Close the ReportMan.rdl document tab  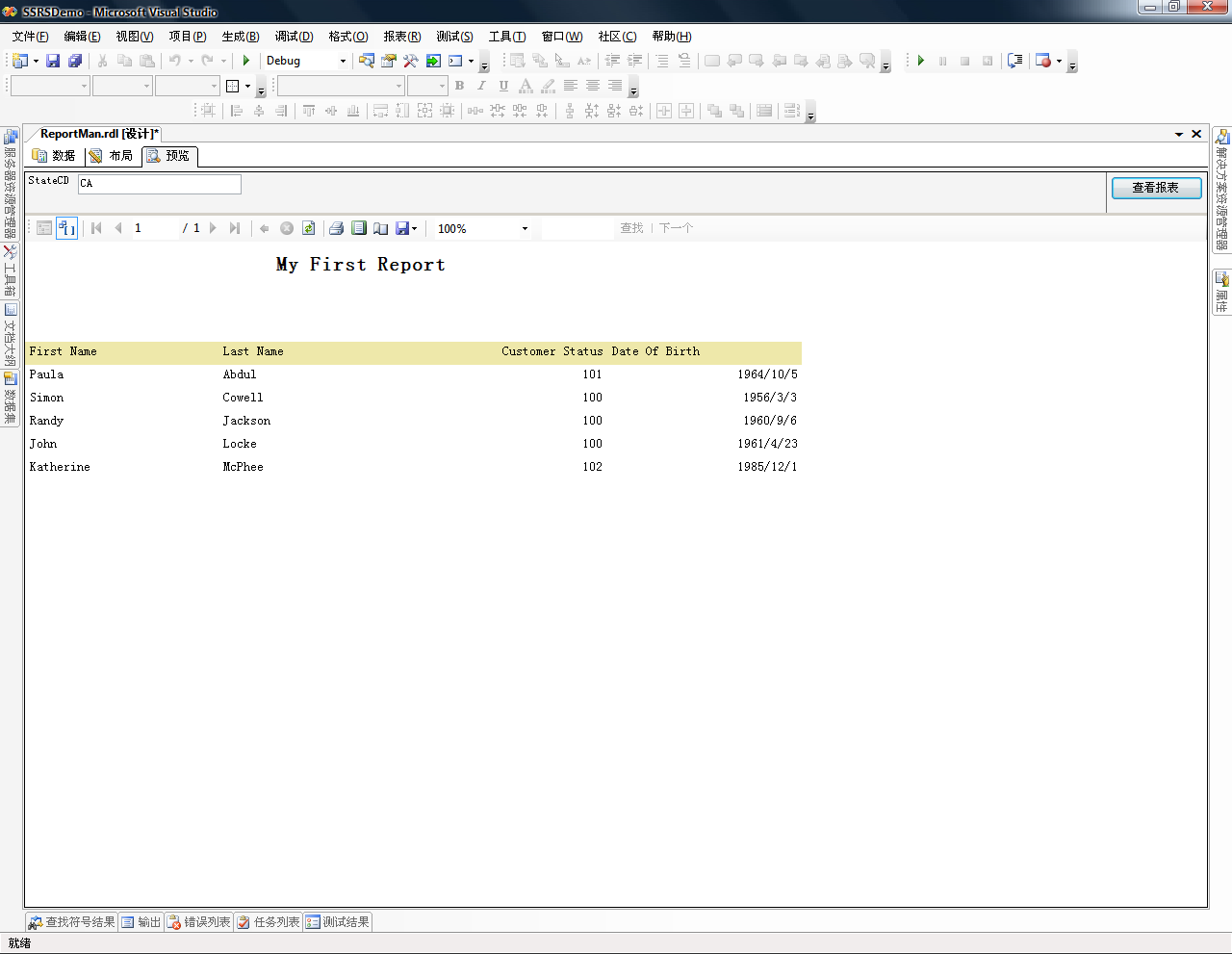1196,134
